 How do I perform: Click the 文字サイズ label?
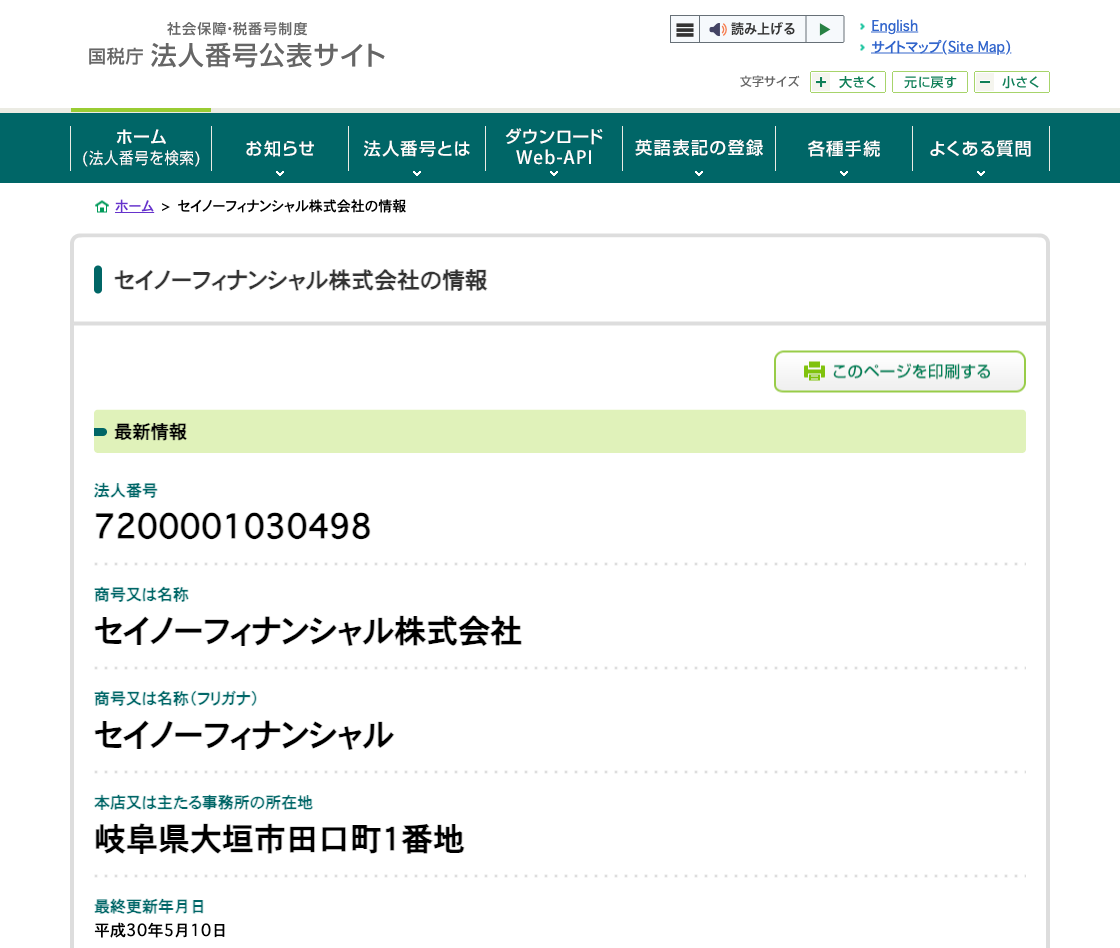point(769,82)
